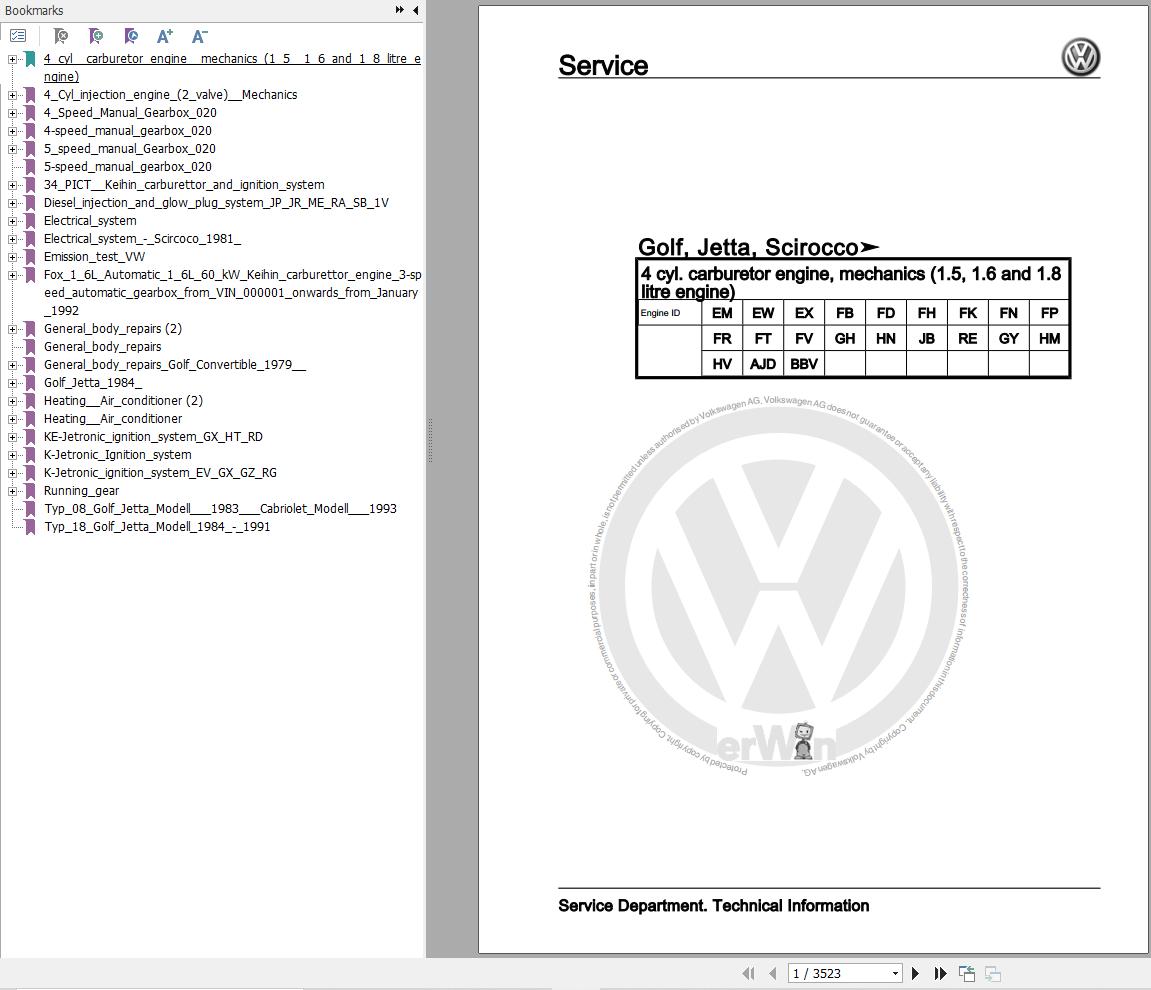Click bookmark icon beside Typ_08_Golf_Jetta_Modell
Image resolution: width=1151 pixels, height=990 pixels.
[30, 509]
